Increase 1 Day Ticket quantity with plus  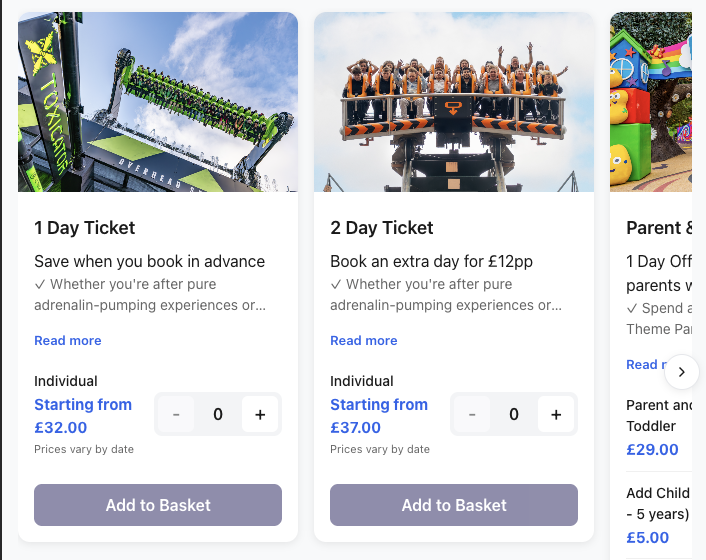click(260, 414)
